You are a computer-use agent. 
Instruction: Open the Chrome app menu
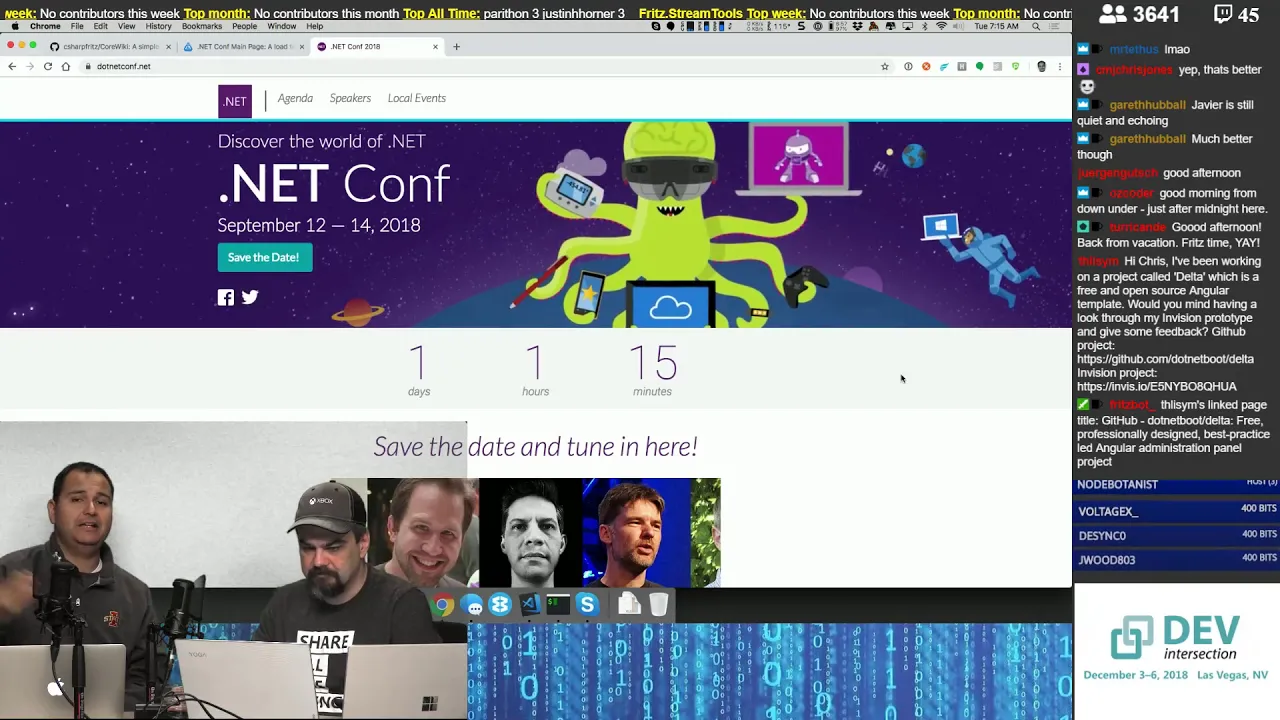45,26
